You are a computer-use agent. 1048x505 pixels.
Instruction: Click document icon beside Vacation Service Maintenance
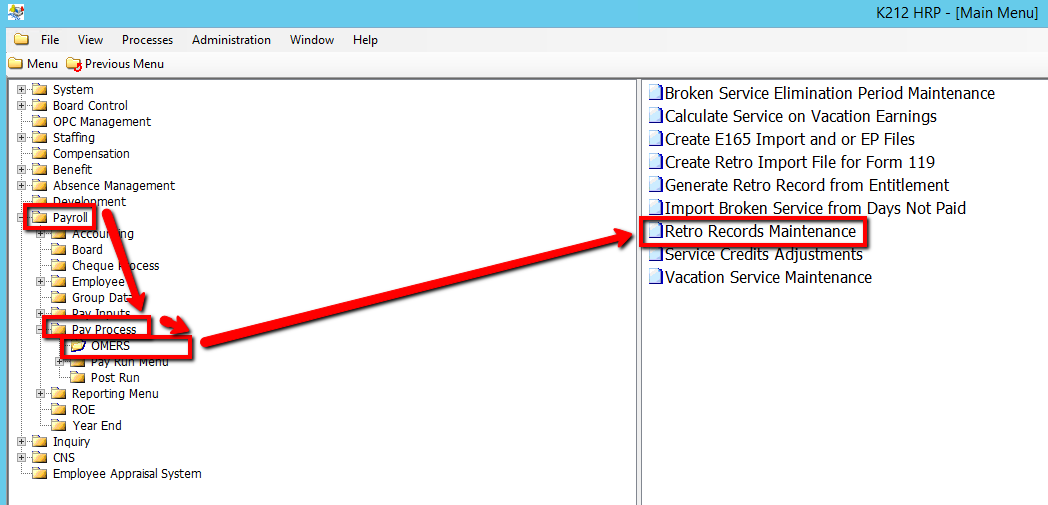656,277
